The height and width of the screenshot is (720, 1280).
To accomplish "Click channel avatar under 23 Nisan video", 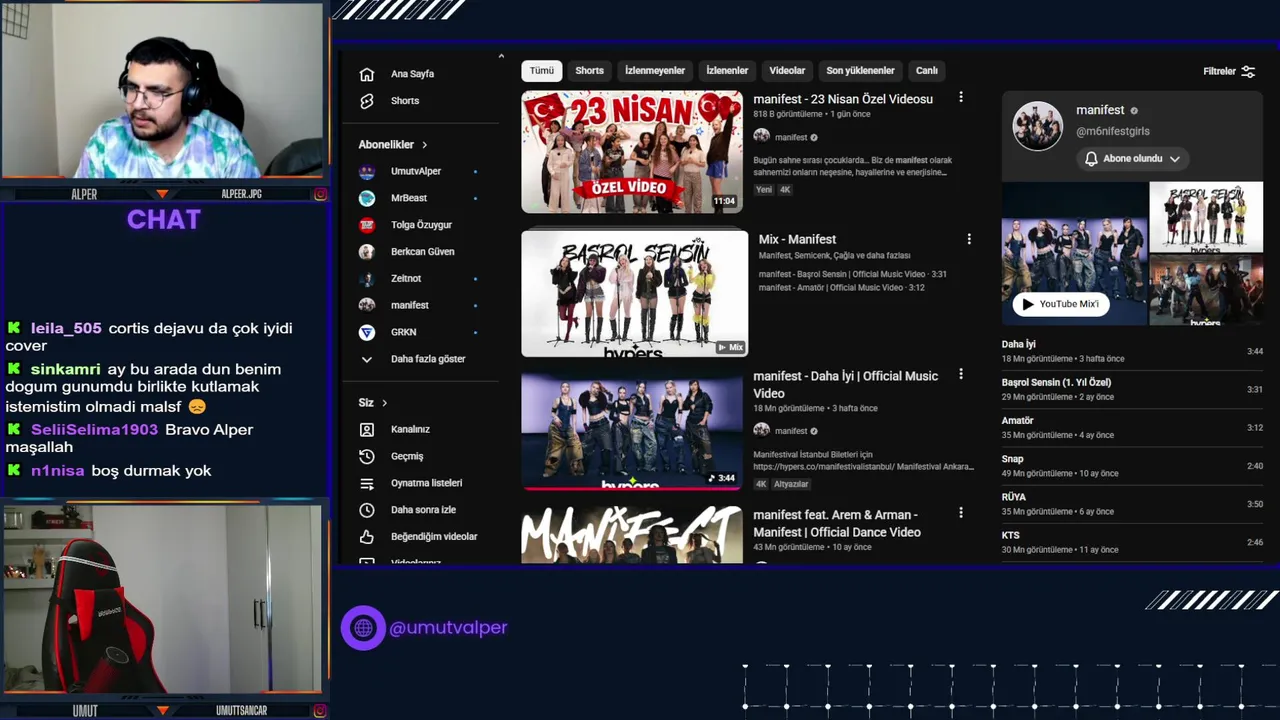I will click(761, 137).
